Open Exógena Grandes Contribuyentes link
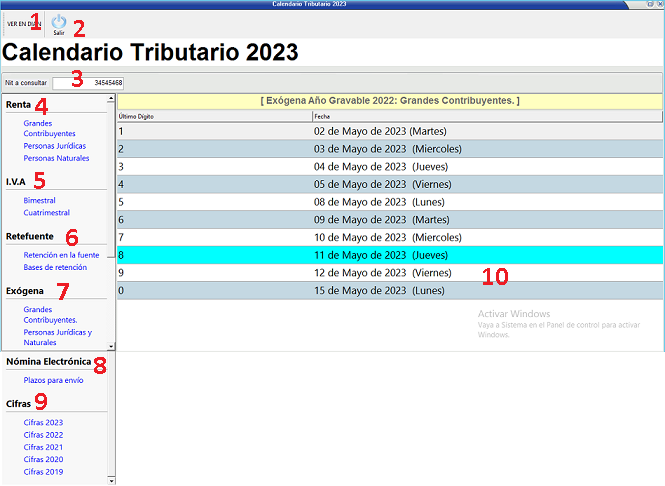This screenshot has height=486, width=665. (x=51, y=315)
